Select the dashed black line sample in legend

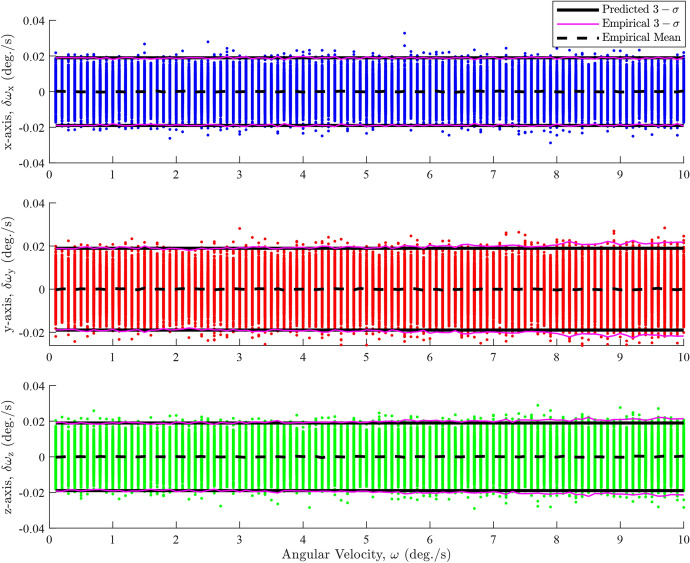577,38
